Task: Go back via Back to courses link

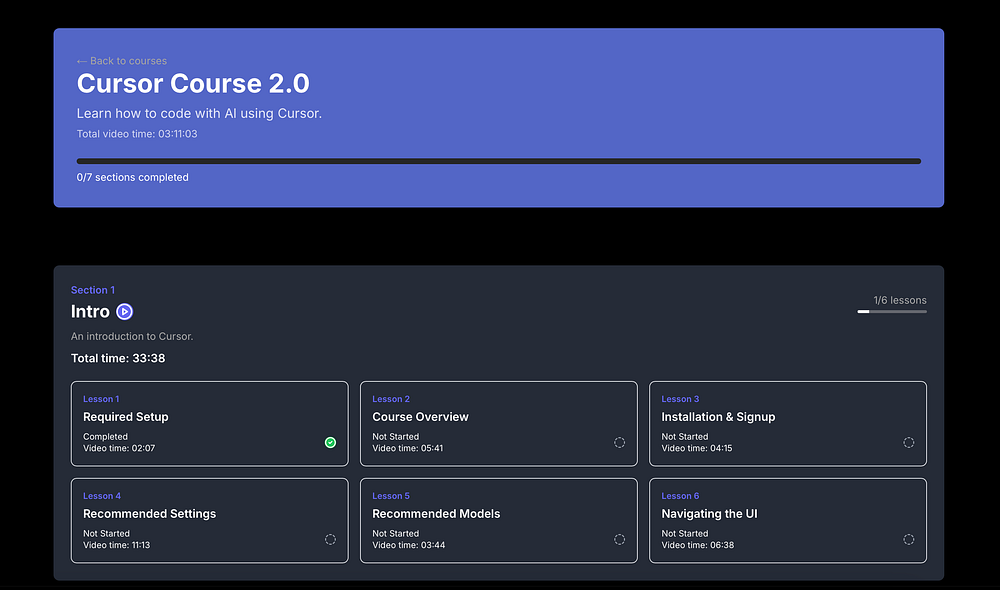Action: pyautogui.click(x=122, y=61)
